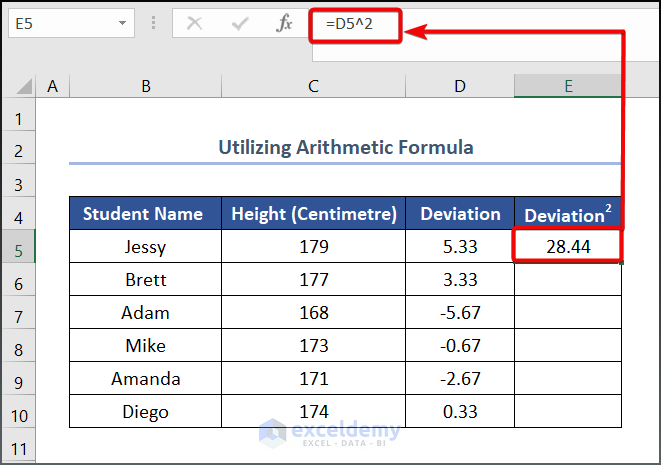Expand the Name Box dropdown arrow
This screenshot has width=661, height=465.
(x=122, y=23)
